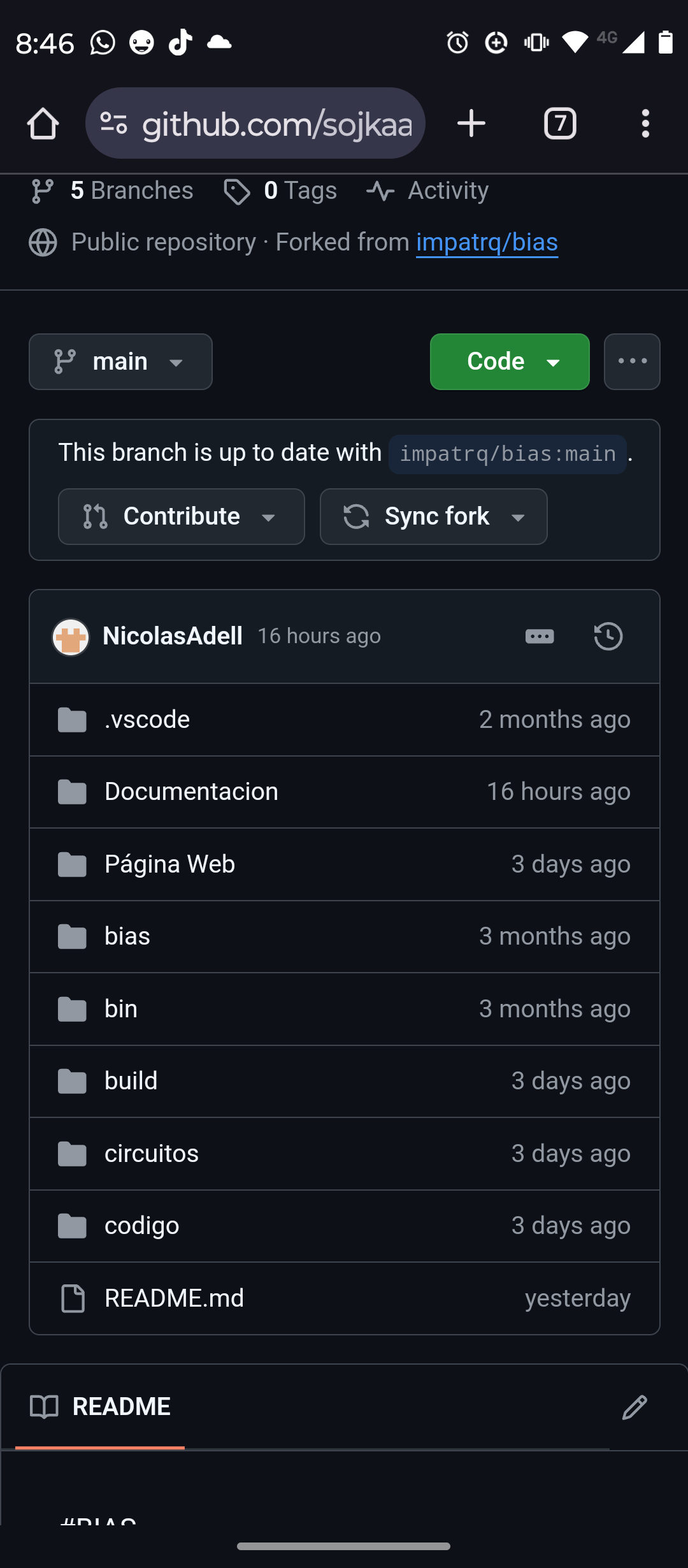The width and height of the screenshot is (688, 1568).
Task: Open the repository Activity page
Action: pos(427,191)
